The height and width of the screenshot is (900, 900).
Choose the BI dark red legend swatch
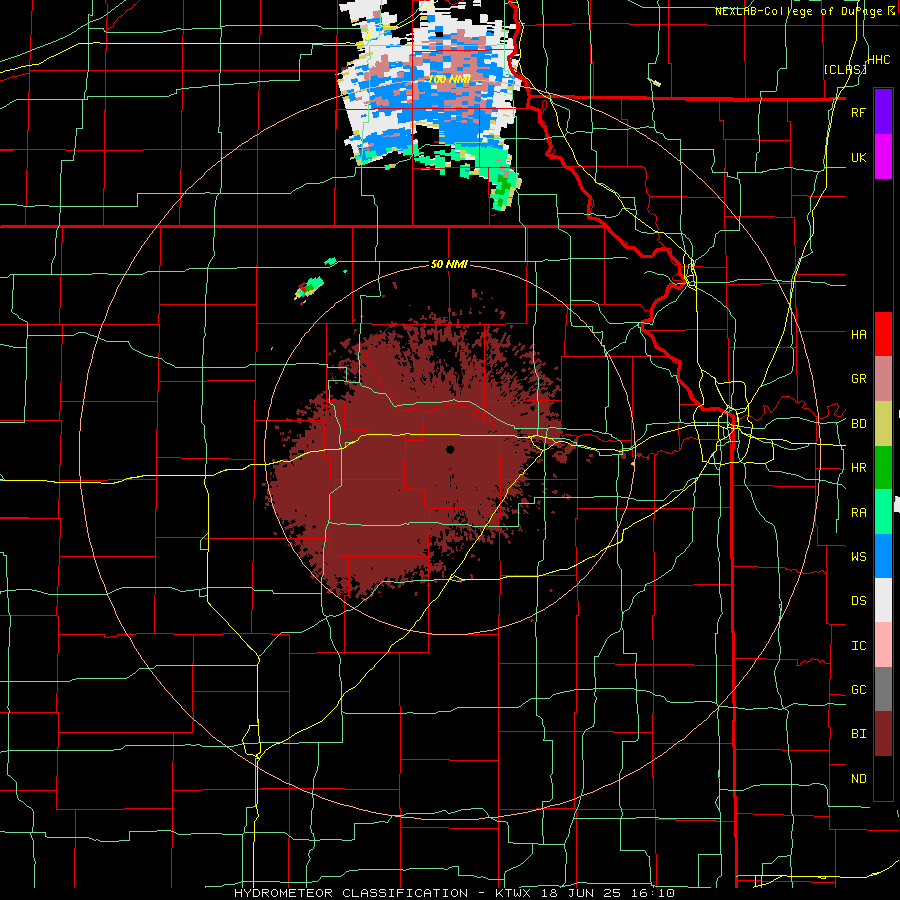[883, 734]
